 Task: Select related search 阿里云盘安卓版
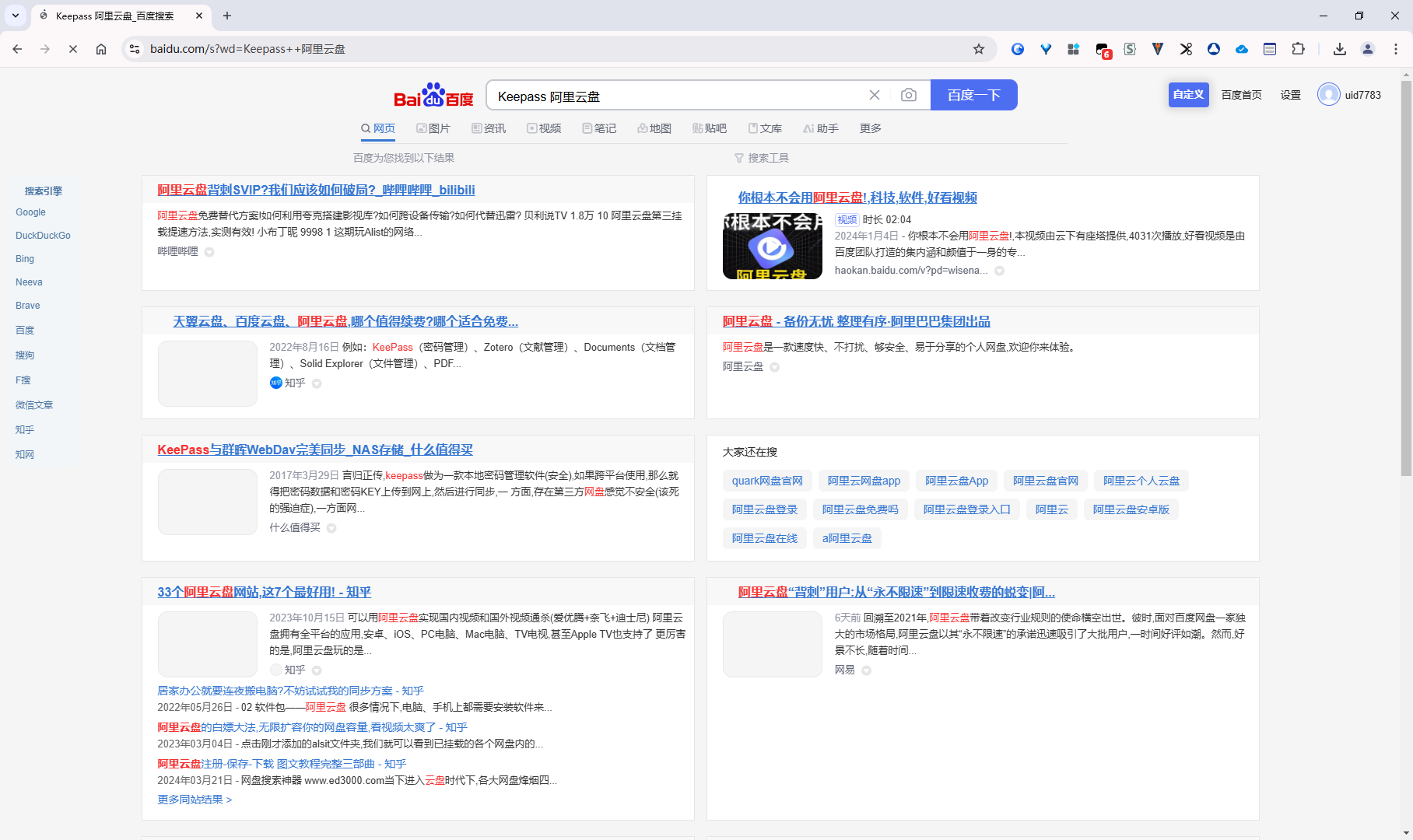tap(1131, 509)
